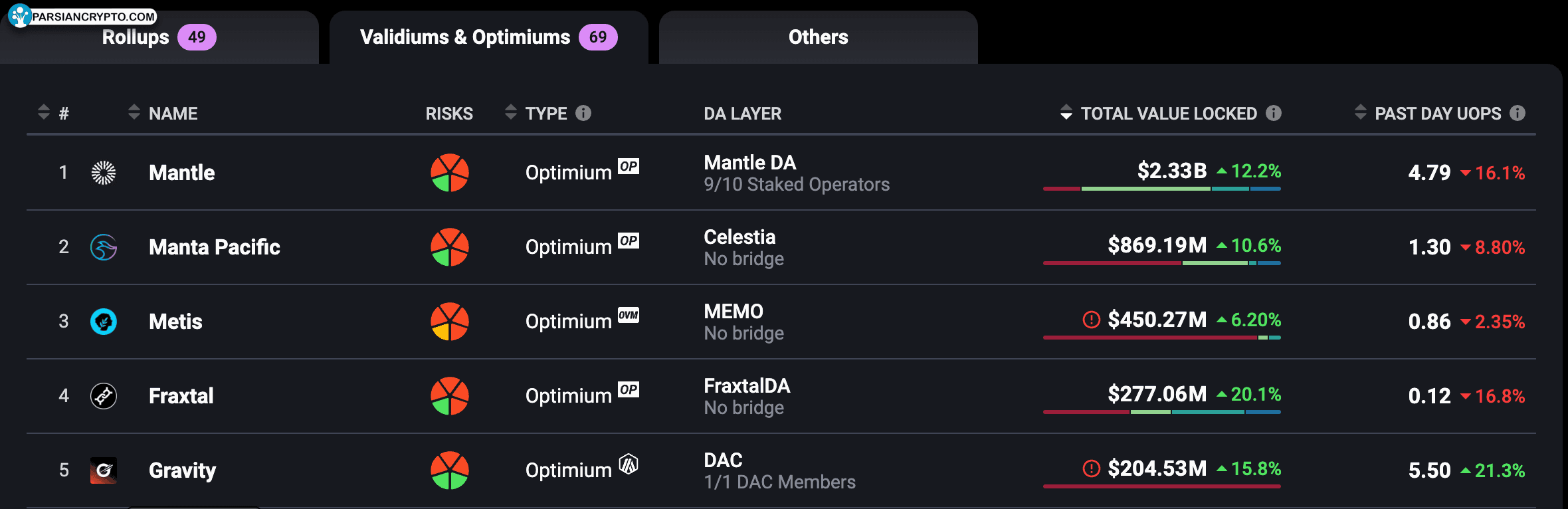Click info icon next to TYPE header

(x=583, y=113)
